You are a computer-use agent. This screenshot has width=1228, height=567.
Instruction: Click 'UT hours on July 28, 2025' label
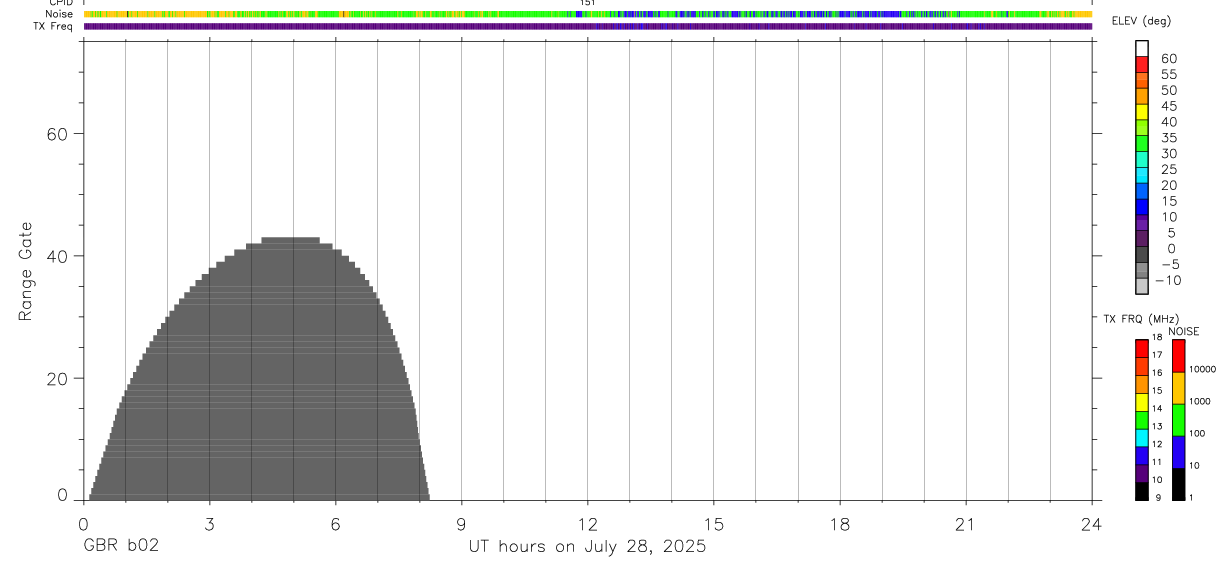click(587, 547)
